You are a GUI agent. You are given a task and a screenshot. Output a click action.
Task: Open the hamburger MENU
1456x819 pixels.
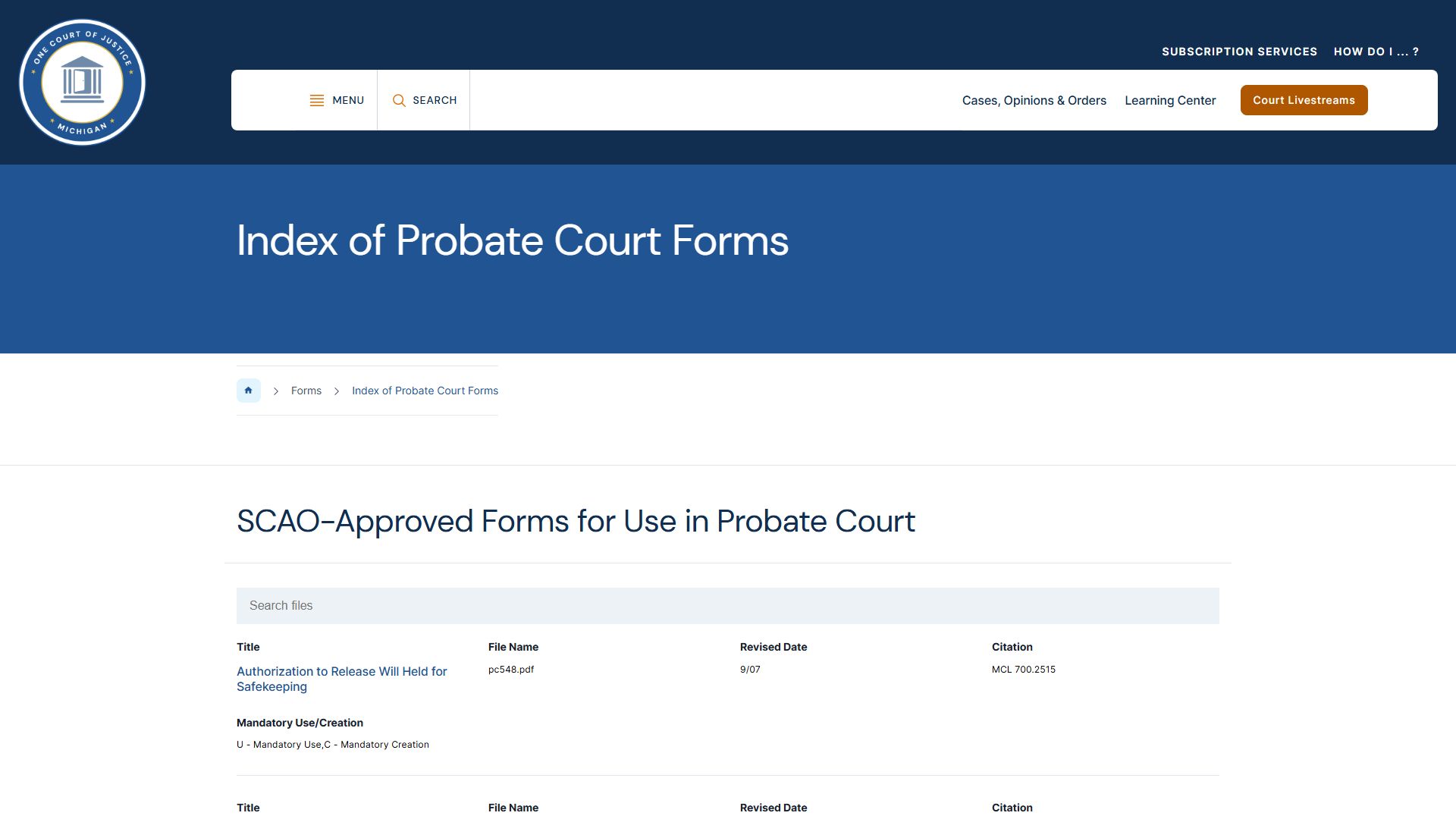337,99
